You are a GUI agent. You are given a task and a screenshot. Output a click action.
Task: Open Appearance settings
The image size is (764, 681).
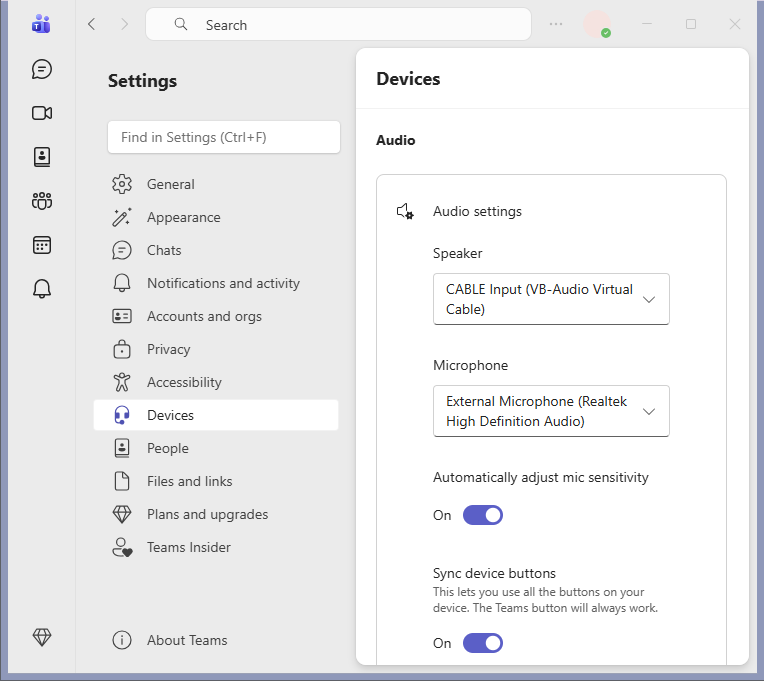click(x=216, y=217)
